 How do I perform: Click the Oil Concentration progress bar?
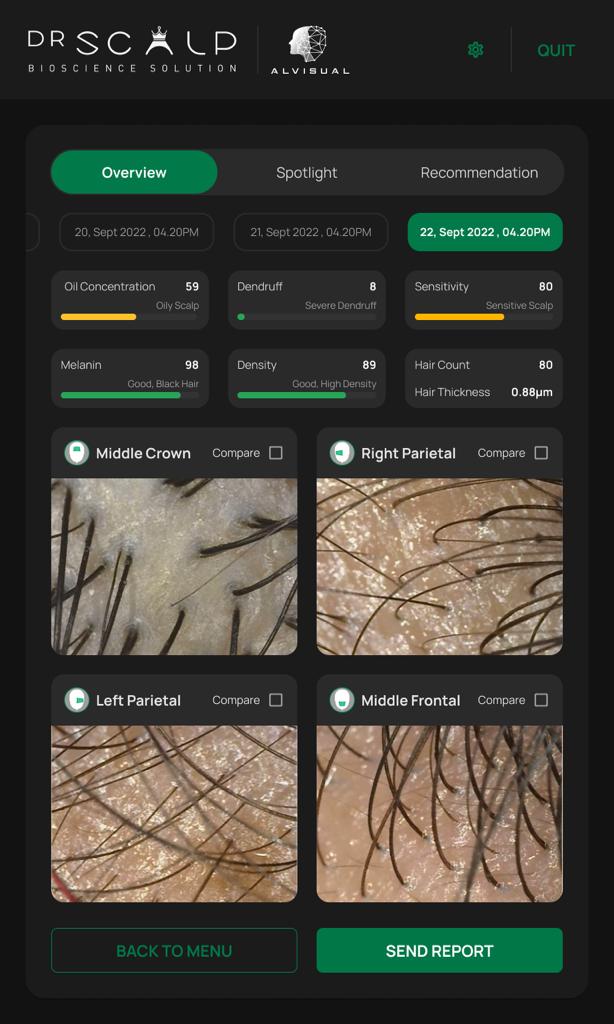click(x=130, y=317)
